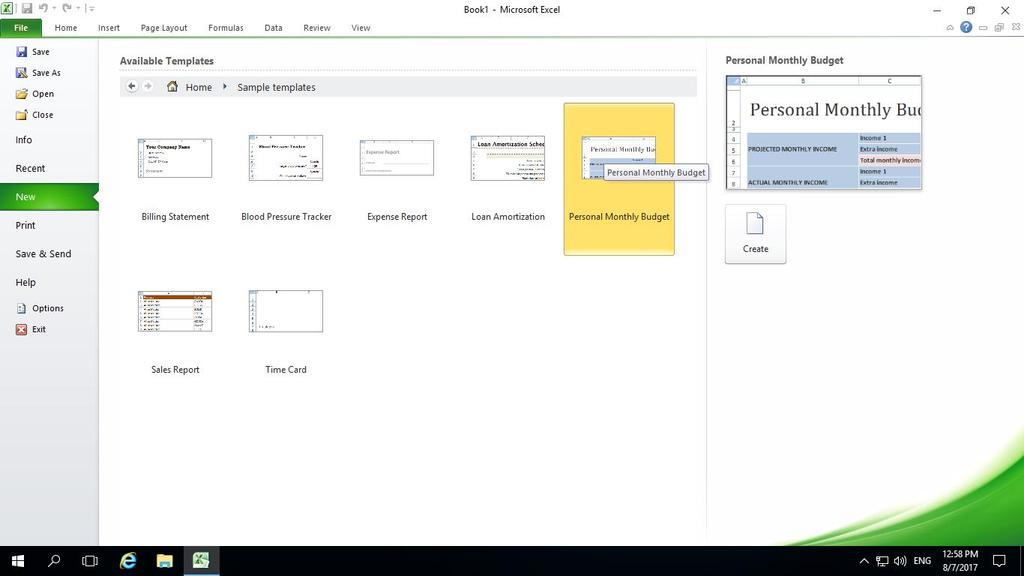Click the ENG language indicator
The height and width of the screenshot is (576, 1024).
[x=922, y=561]
